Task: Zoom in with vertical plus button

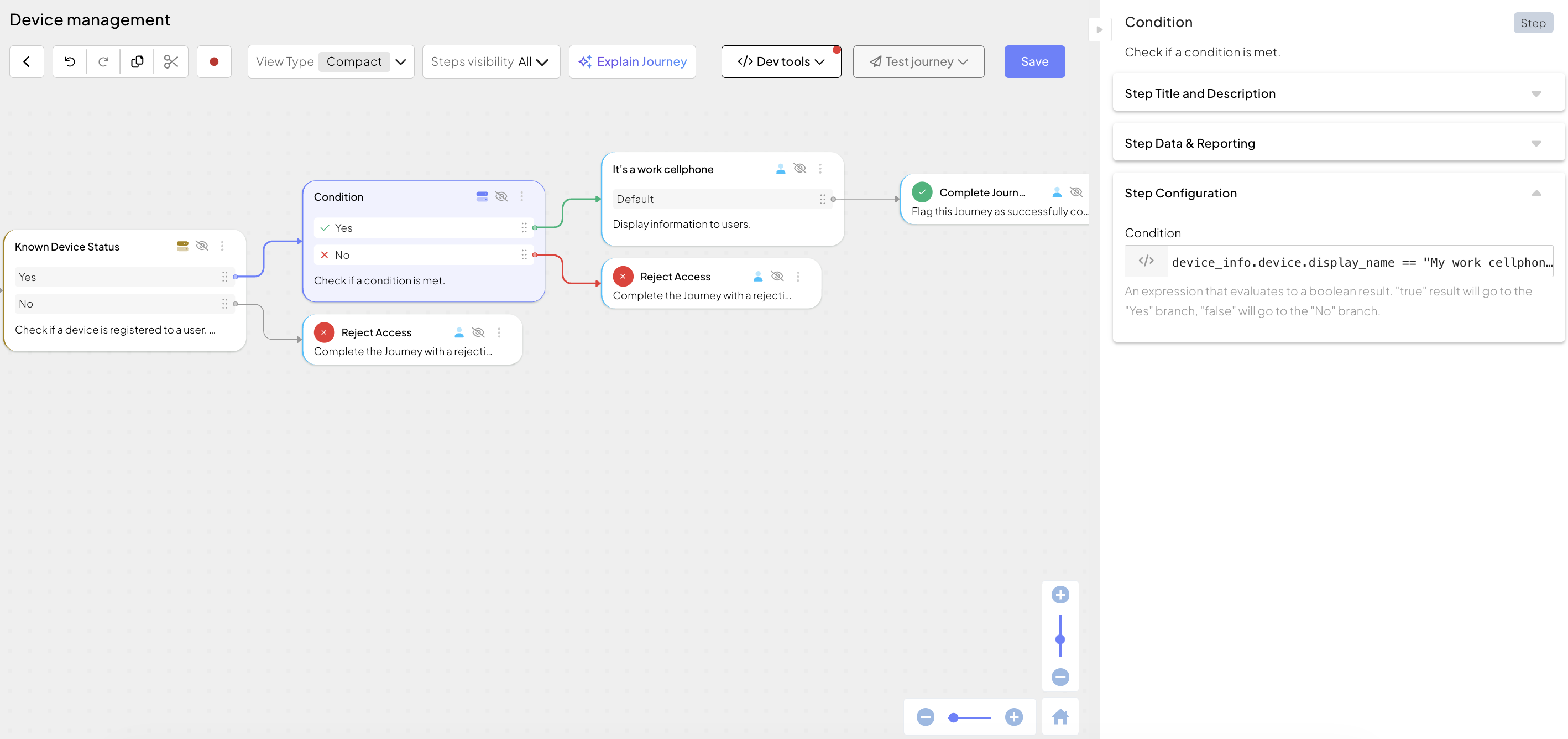Action: tap(1060, 595)
